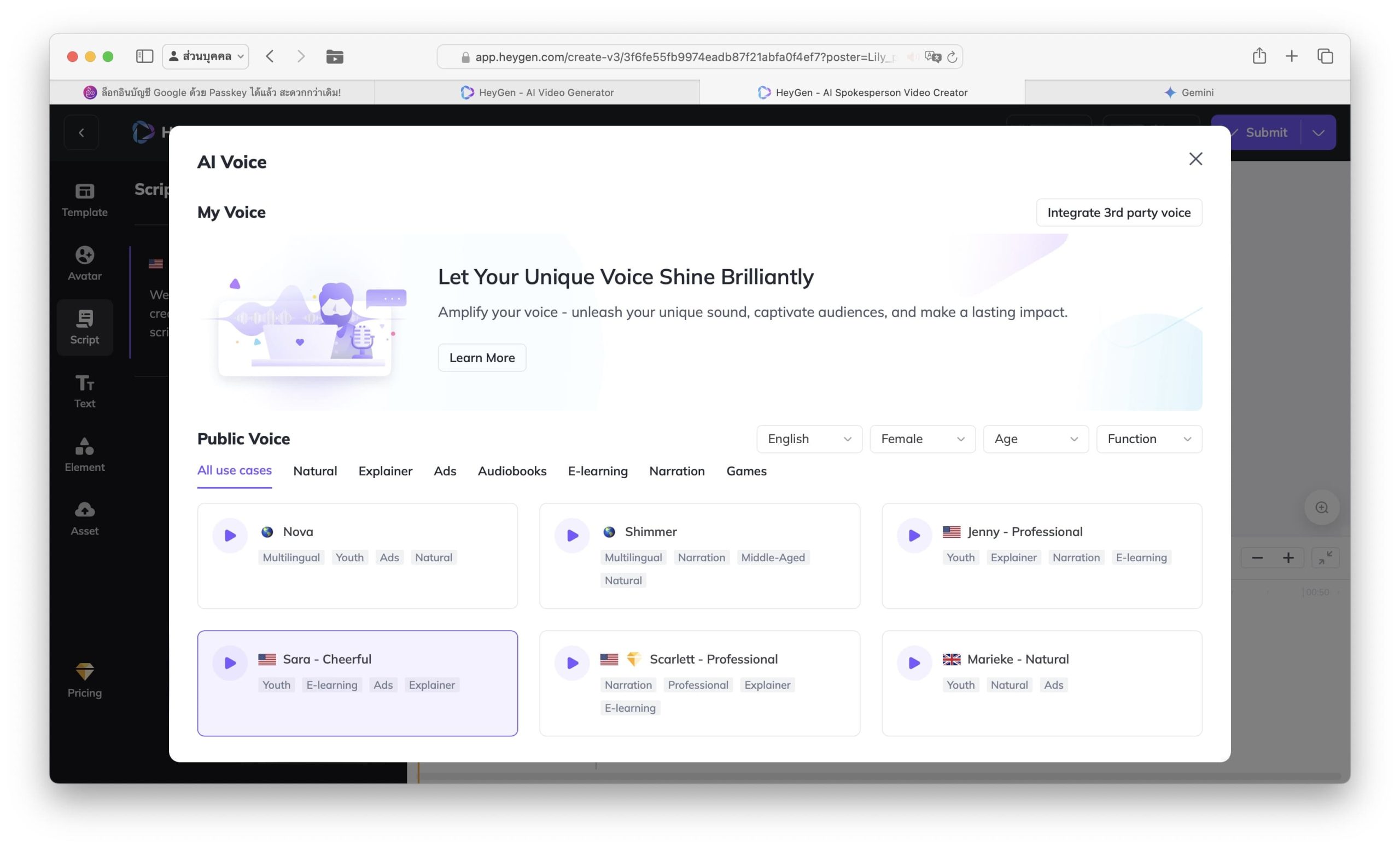Screen dimensions: 1400x849
Task: Reload the page with refresh icon
Action: point(952,57)
